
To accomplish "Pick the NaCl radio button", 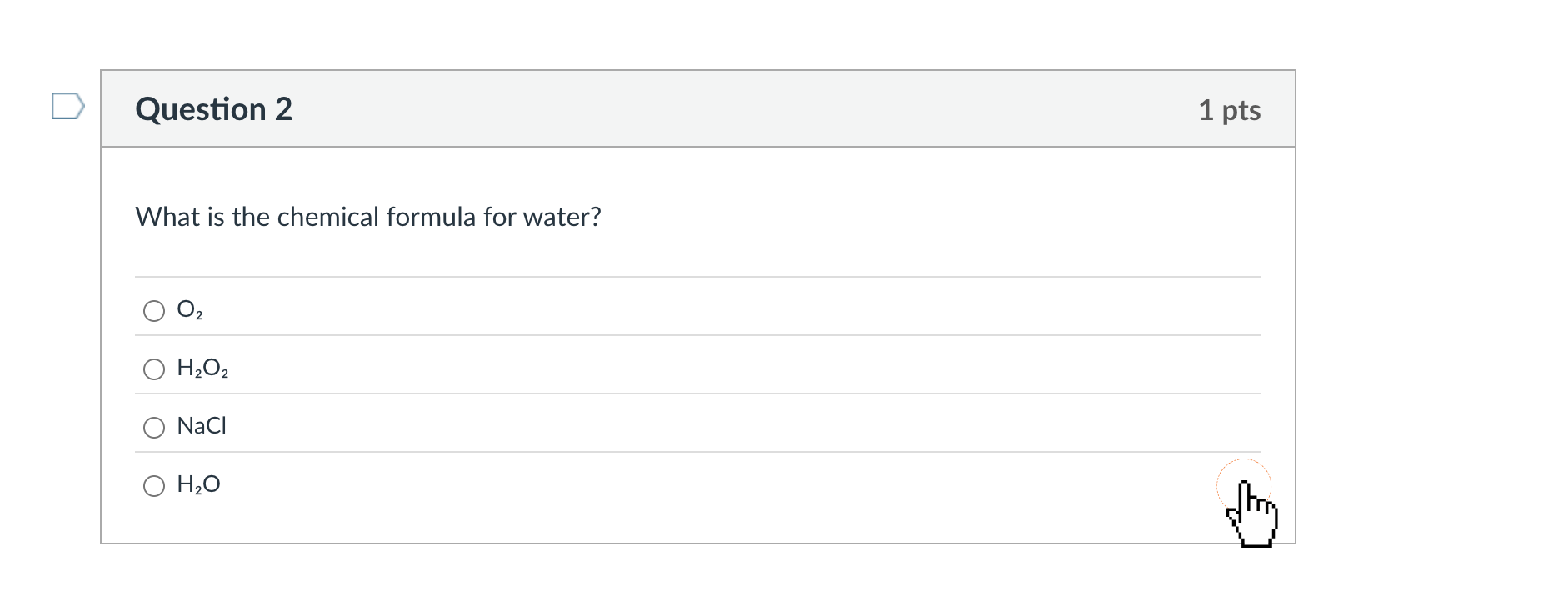I will pos(154,428).
